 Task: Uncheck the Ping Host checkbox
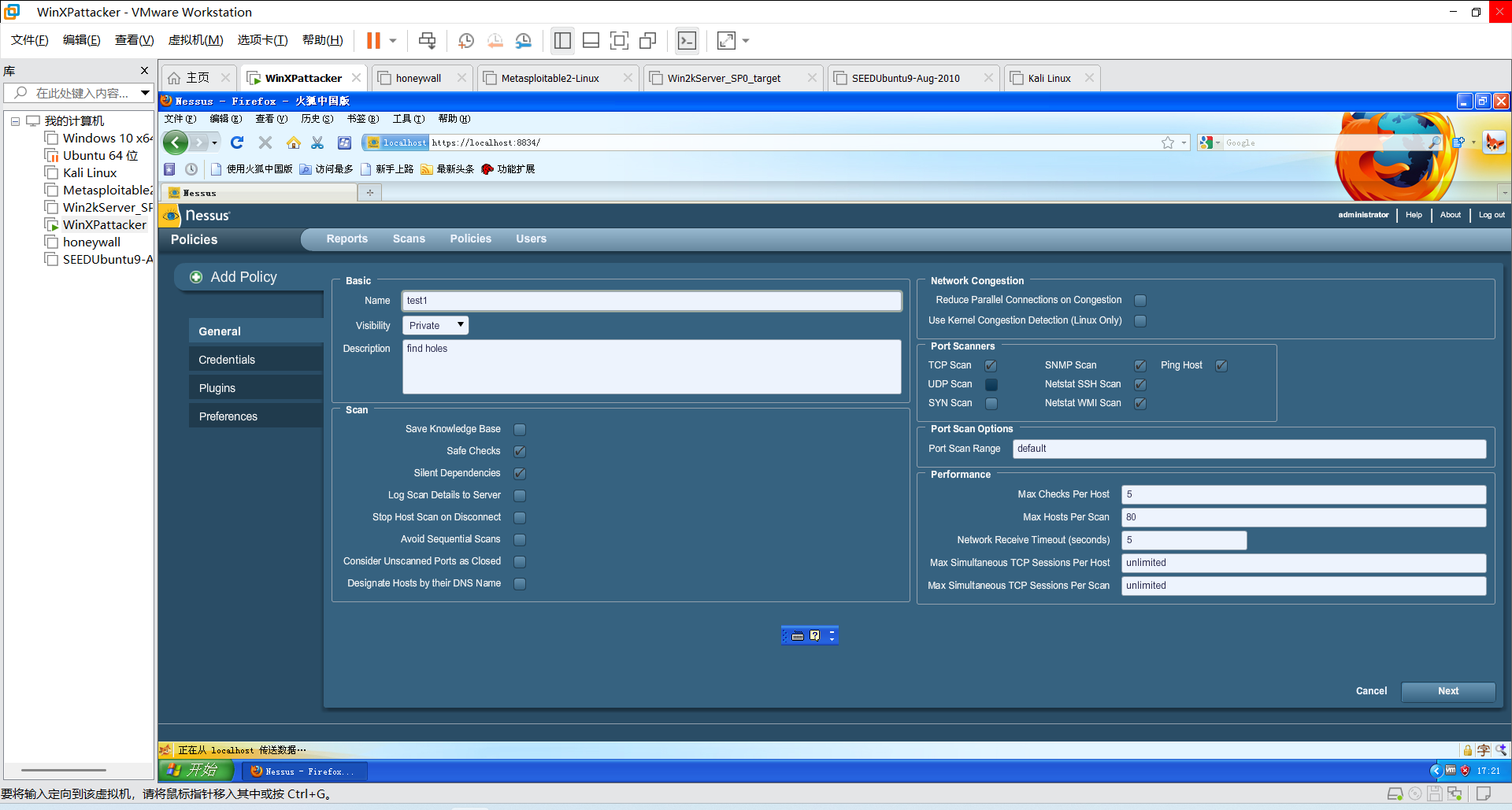click(1221, 366)
